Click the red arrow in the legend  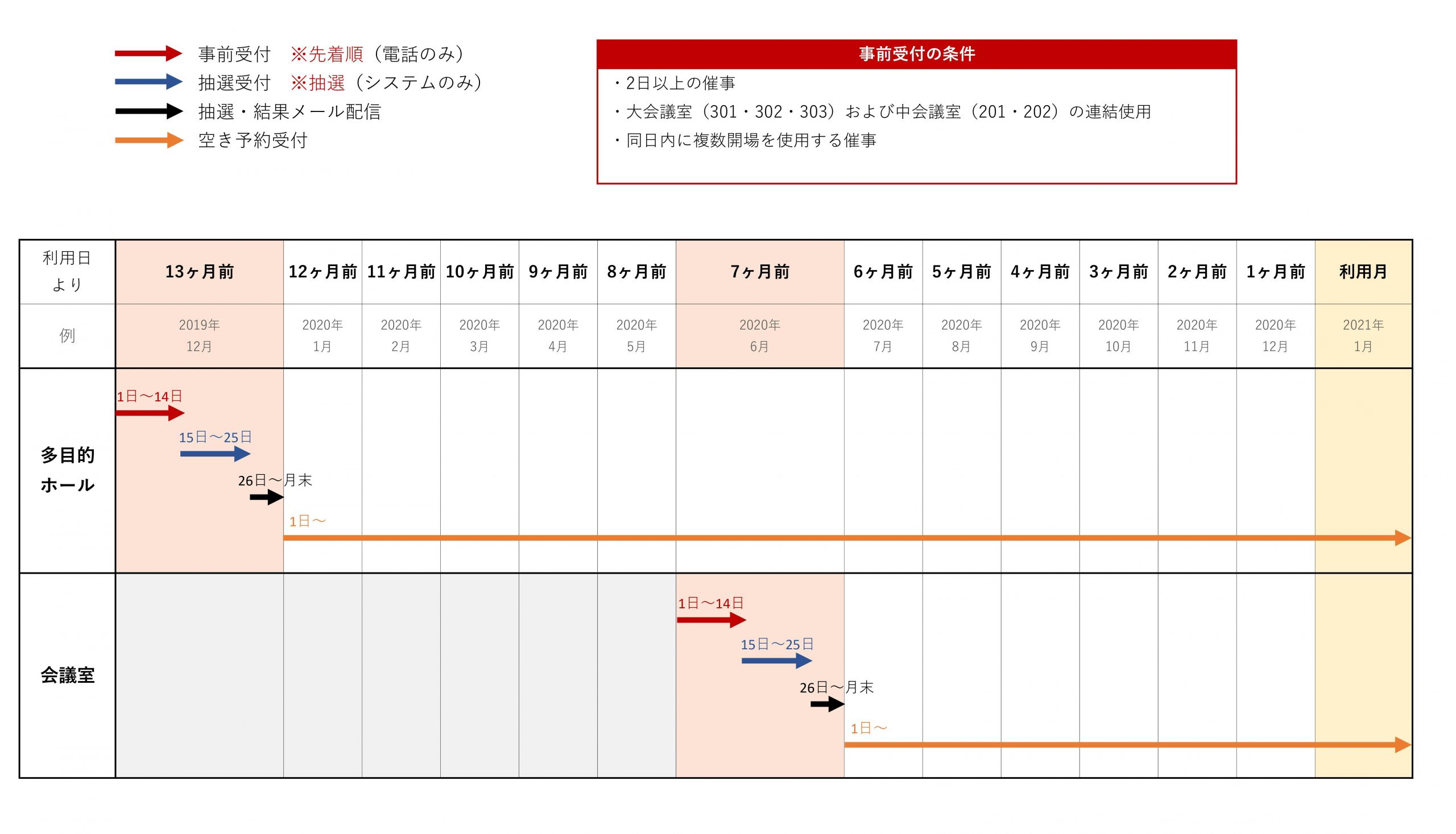click(148, 54)
